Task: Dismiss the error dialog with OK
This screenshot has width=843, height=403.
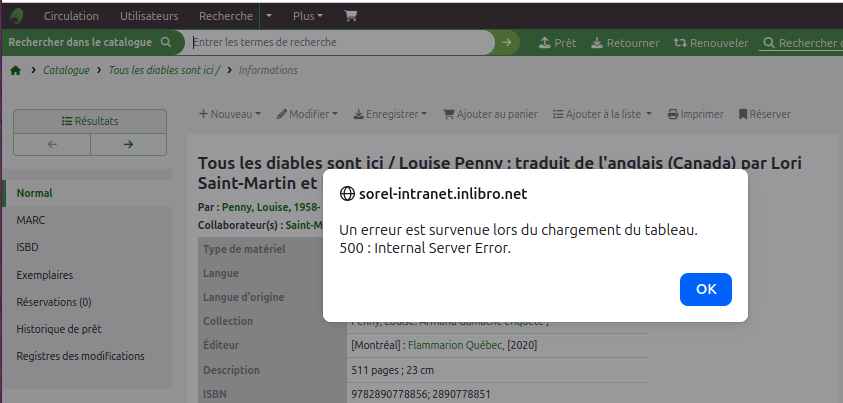Action: pyautogui.click(x=705, y=289)
